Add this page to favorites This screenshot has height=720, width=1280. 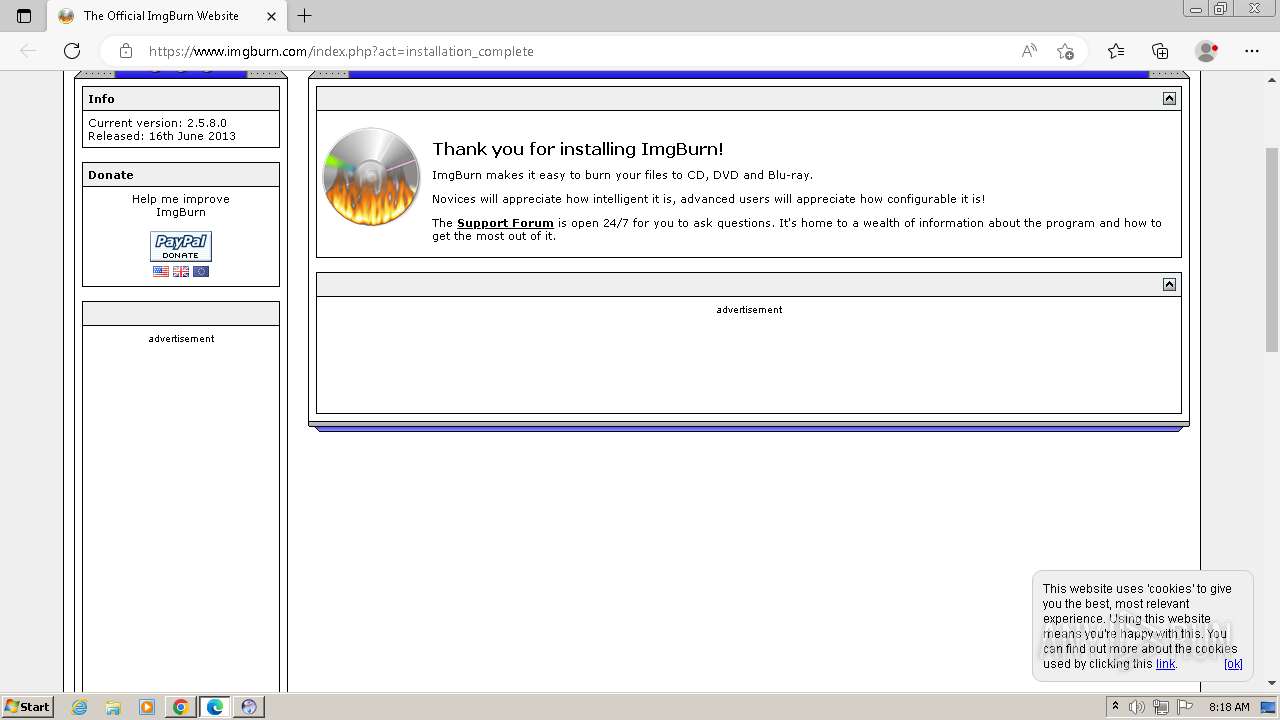coord(1065,51)
